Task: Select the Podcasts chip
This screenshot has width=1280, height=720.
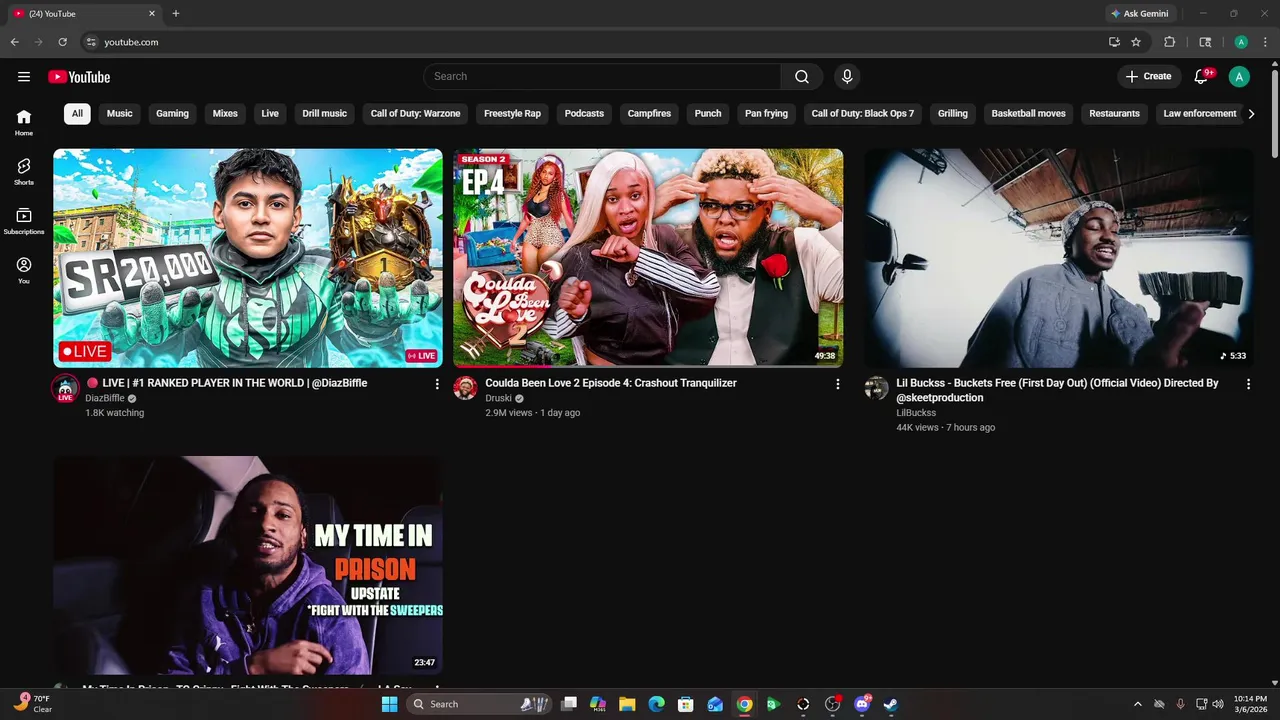Action: coord(584,114)
